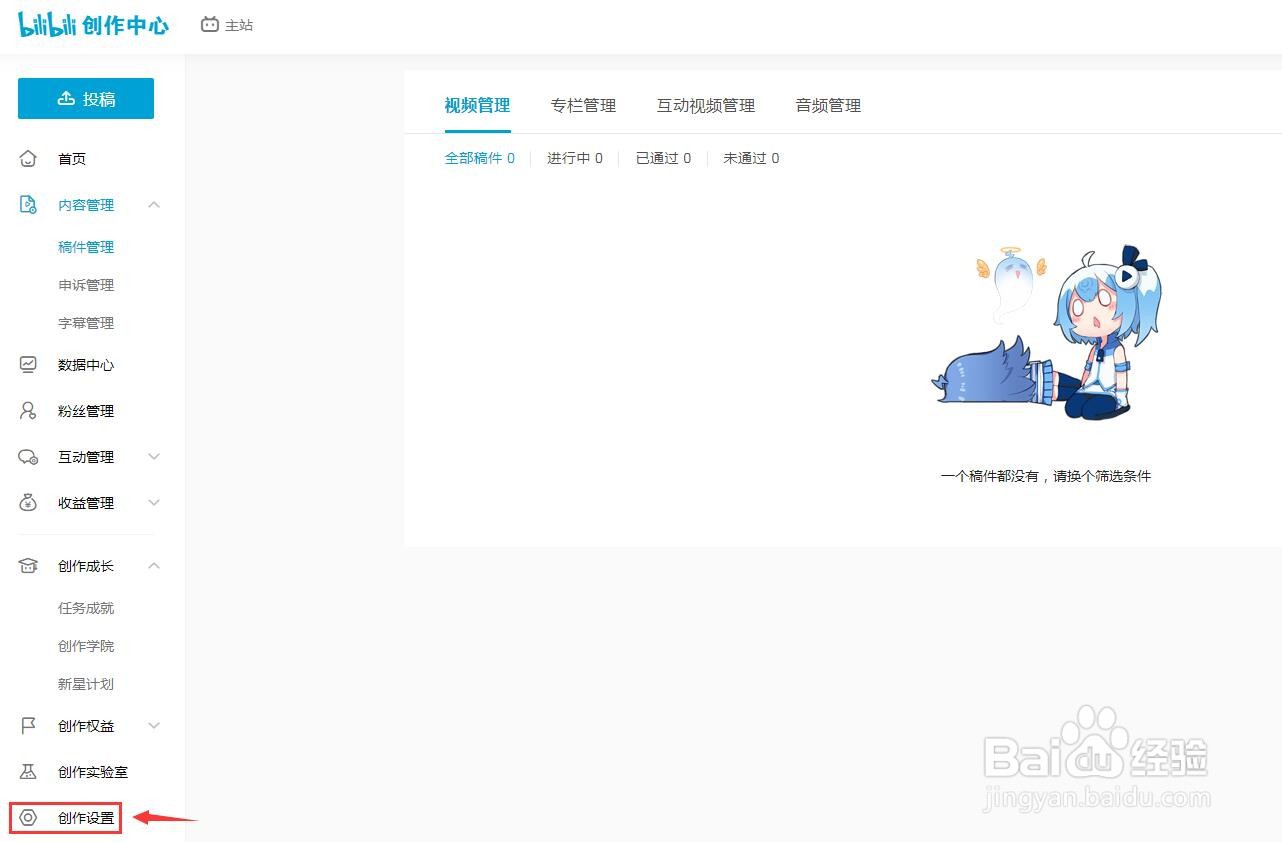
Task: Click the 主站 TV icon
Action: tap(210, 25)
